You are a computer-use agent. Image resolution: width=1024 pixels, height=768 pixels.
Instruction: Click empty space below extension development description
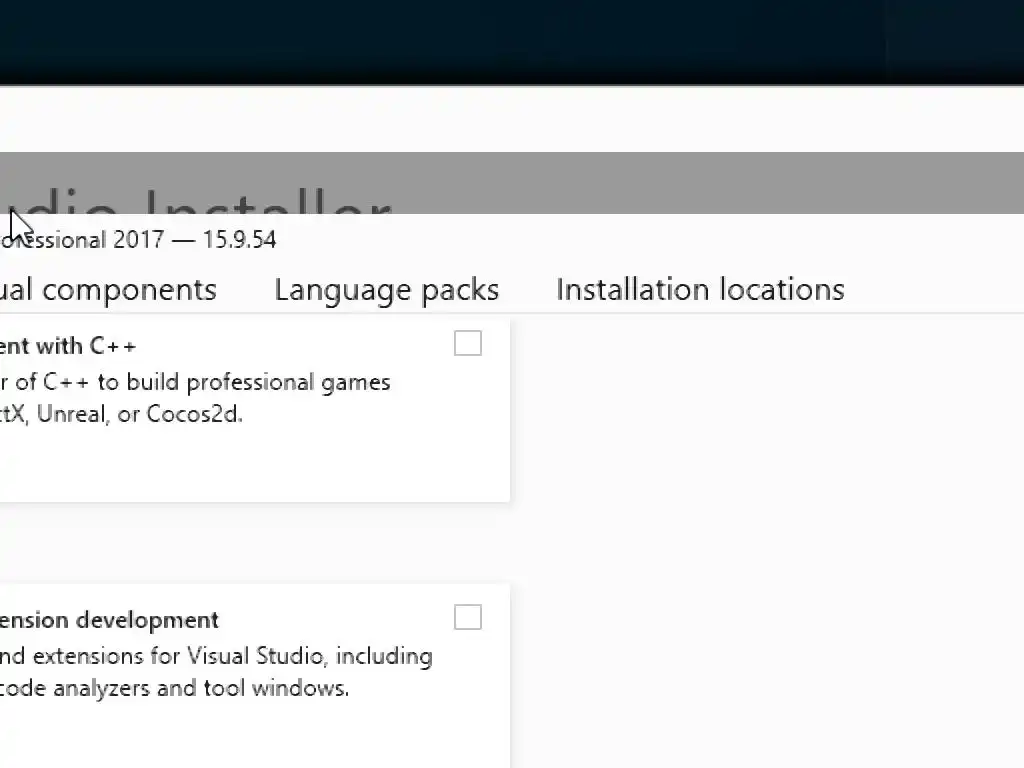(250, 735)
